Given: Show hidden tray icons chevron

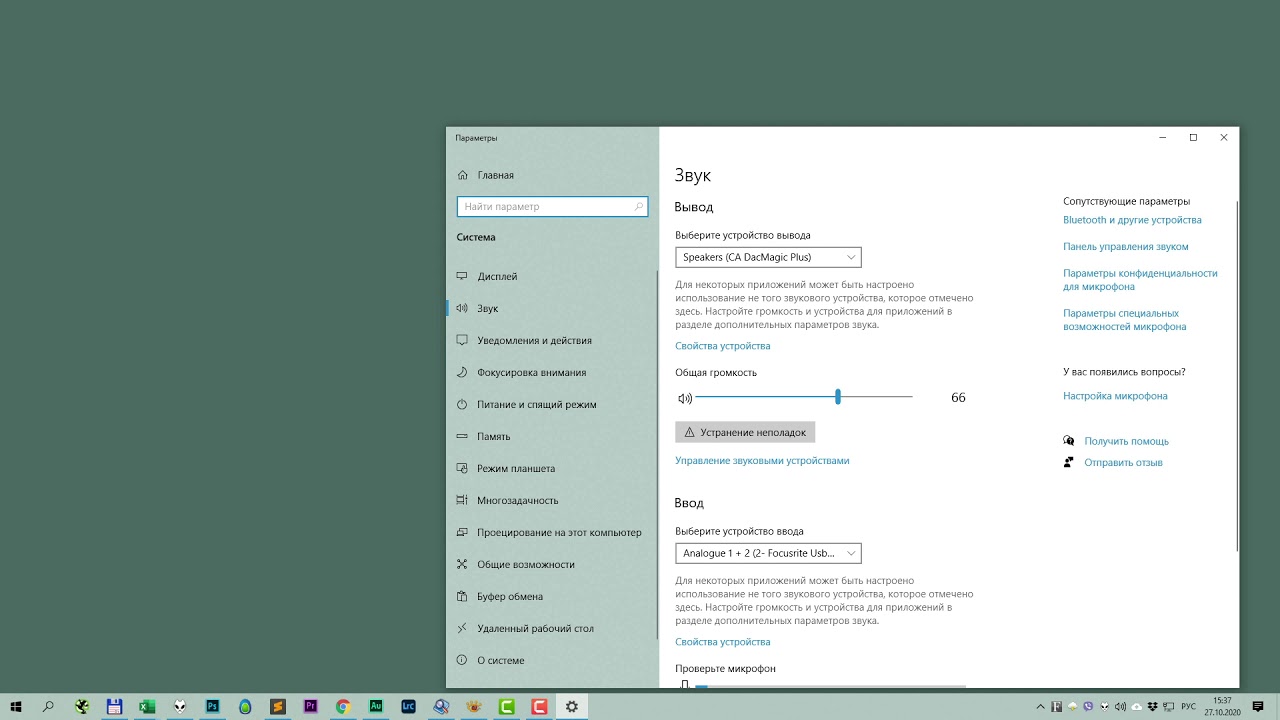Looking at the screenshot, I should point(1041,706).
